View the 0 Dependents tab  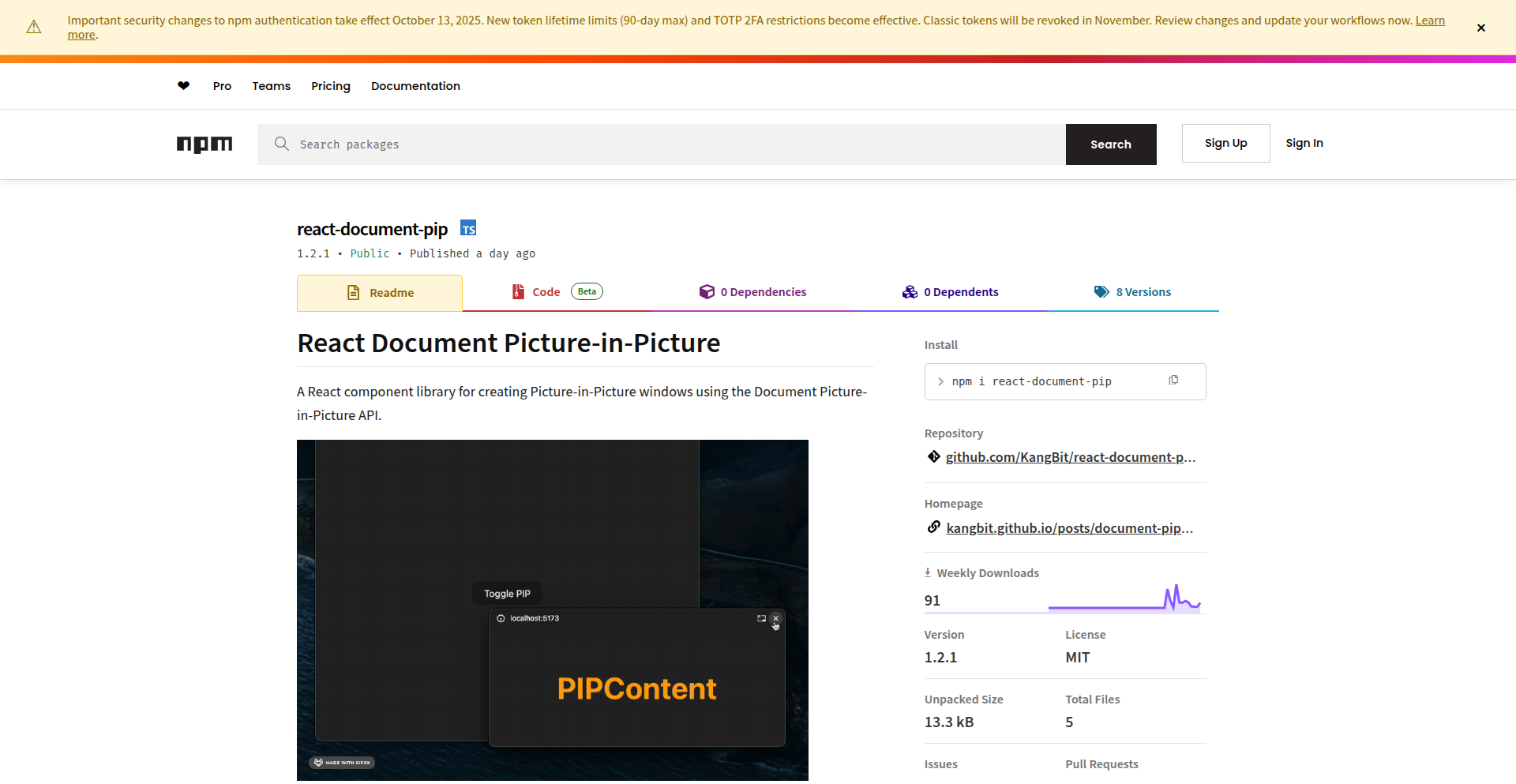click(x=951, y=292)
